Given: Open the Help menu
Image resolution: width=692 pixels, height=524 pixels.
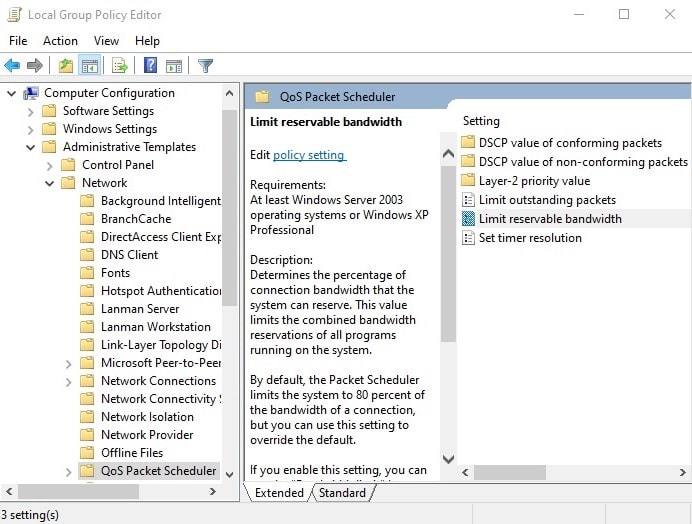Looking at the screenshot, I should 147,41.
